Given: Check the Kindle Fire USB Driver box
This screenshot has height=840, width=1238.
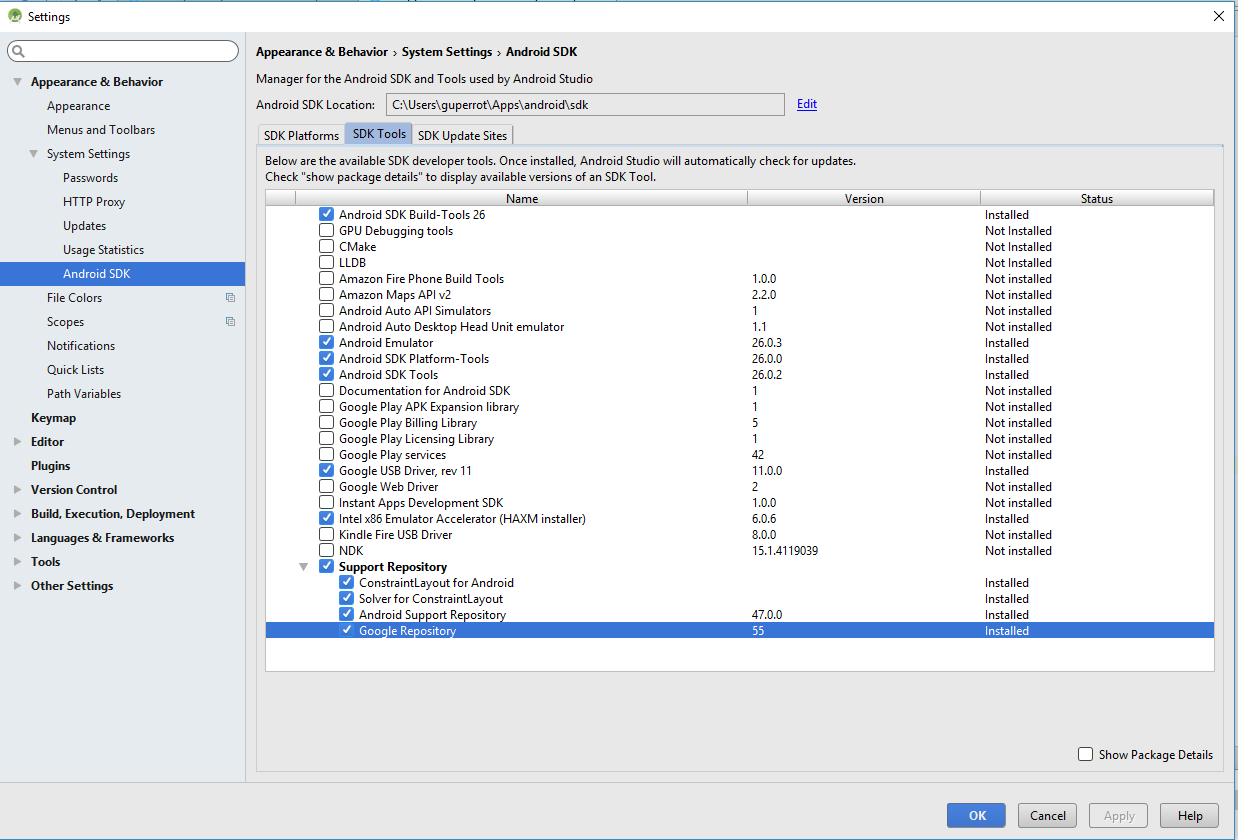Looking at the screenshot, I should [326, 534].
